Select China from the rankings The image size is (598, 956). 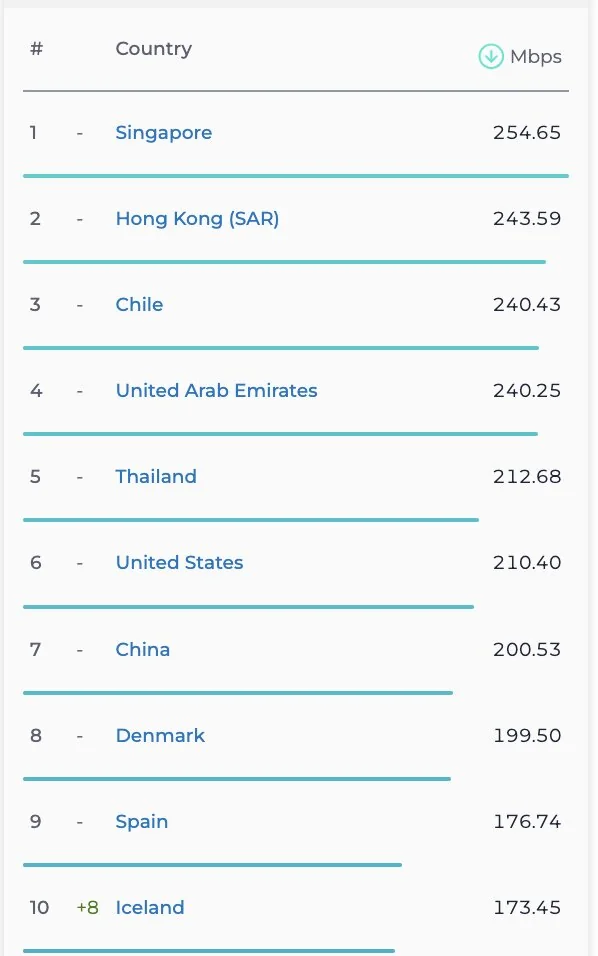tap(142, 649)
